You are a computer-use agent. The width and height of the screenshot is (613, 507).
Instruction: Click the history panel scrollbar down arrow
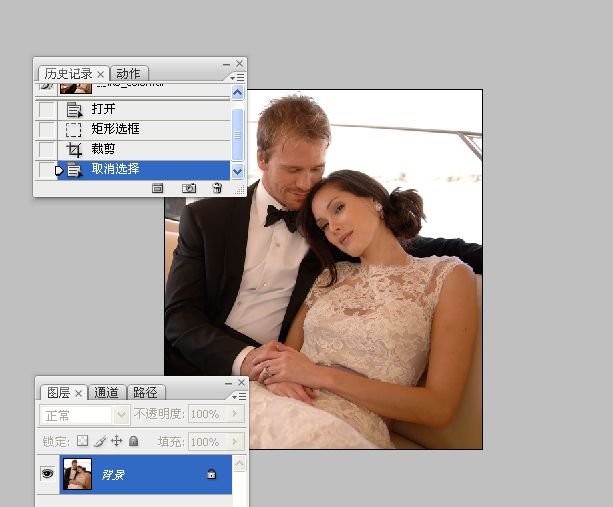point(238,171)
